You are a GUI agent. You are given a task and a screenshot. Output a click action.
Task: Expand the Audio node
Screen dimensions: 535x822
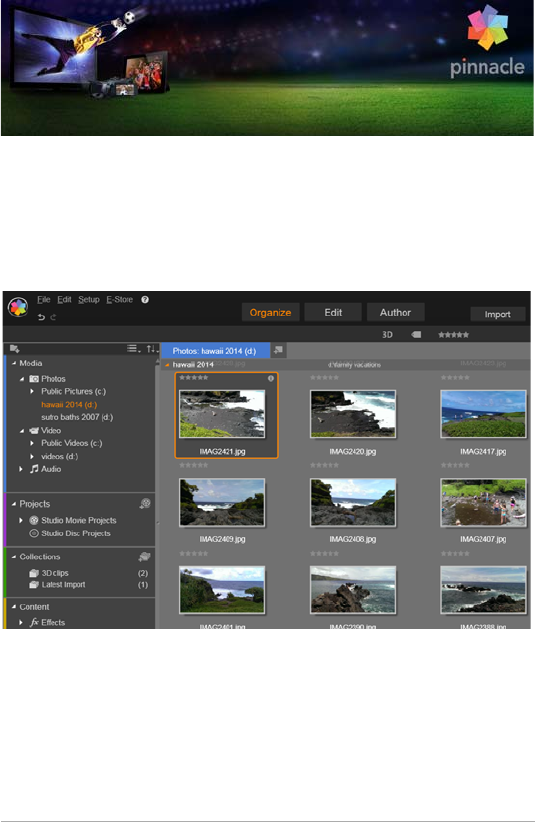(x=21, y=469)
